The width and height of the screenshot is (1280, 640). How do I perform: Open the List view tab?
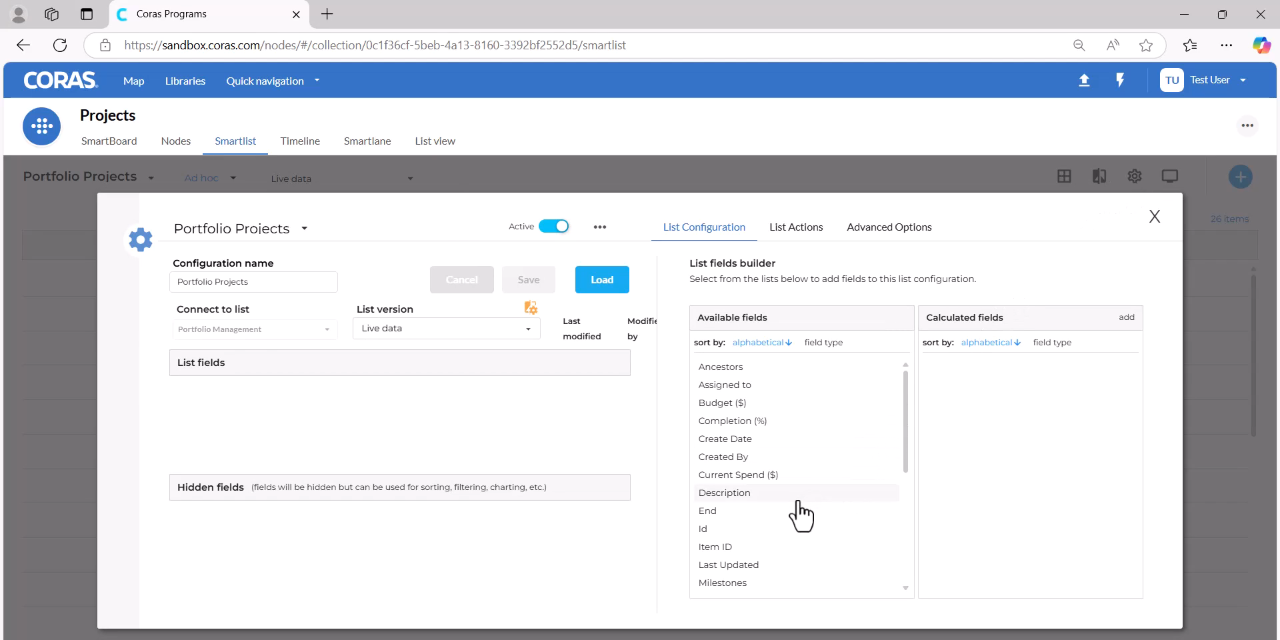435,141
